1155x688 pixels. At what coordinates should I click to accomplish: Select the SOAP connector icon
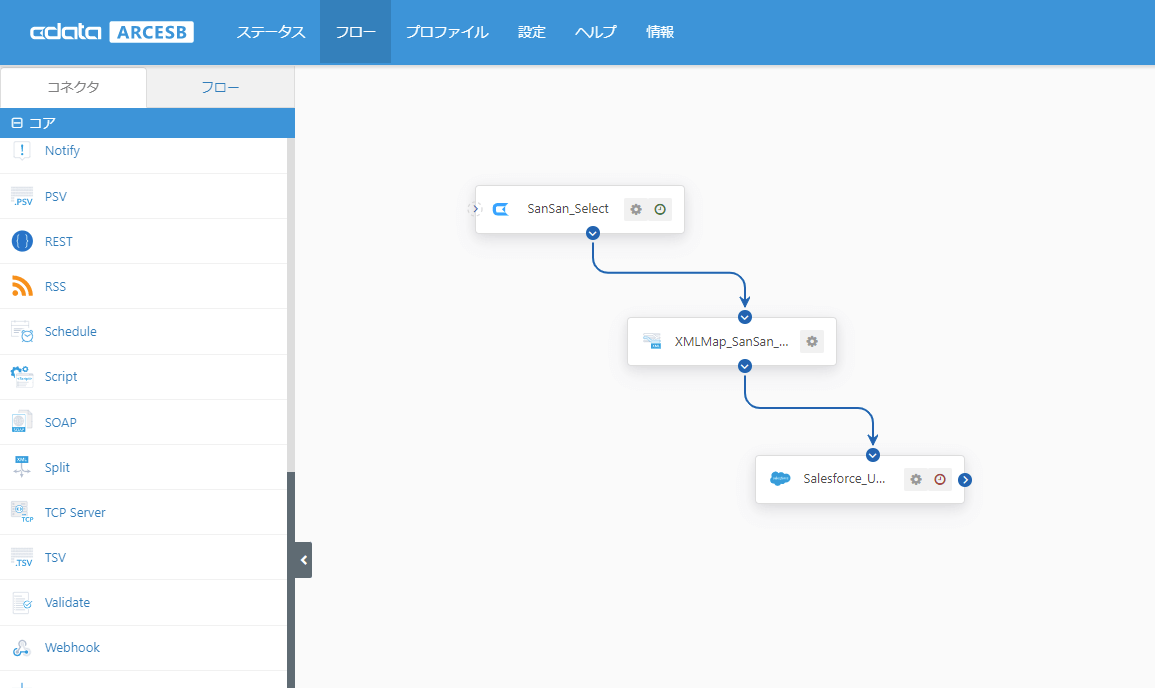(x=22, y=421)
